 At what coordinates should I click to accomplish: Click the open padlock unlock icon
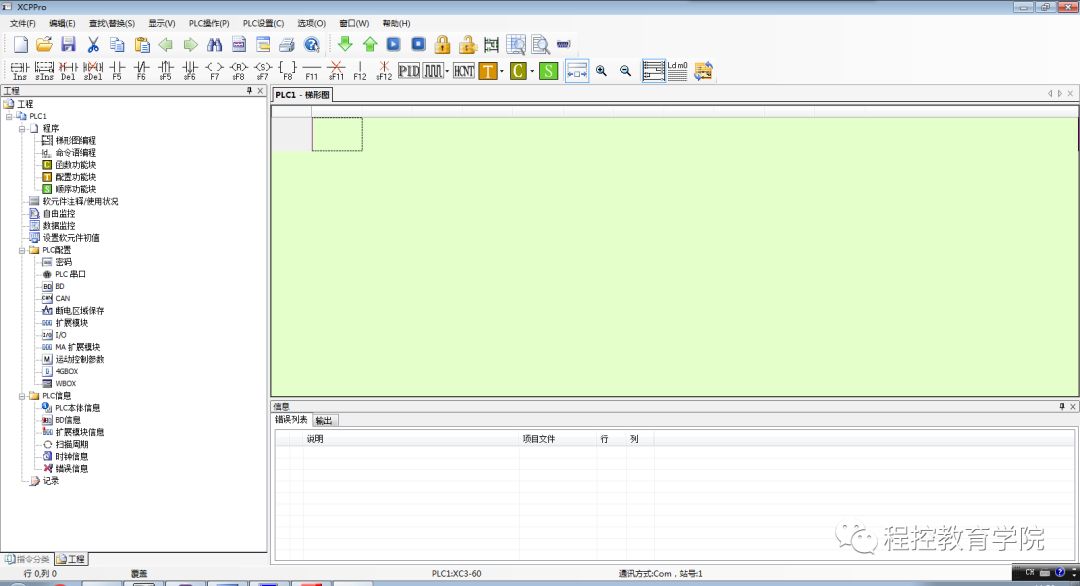tap(467, 45)
